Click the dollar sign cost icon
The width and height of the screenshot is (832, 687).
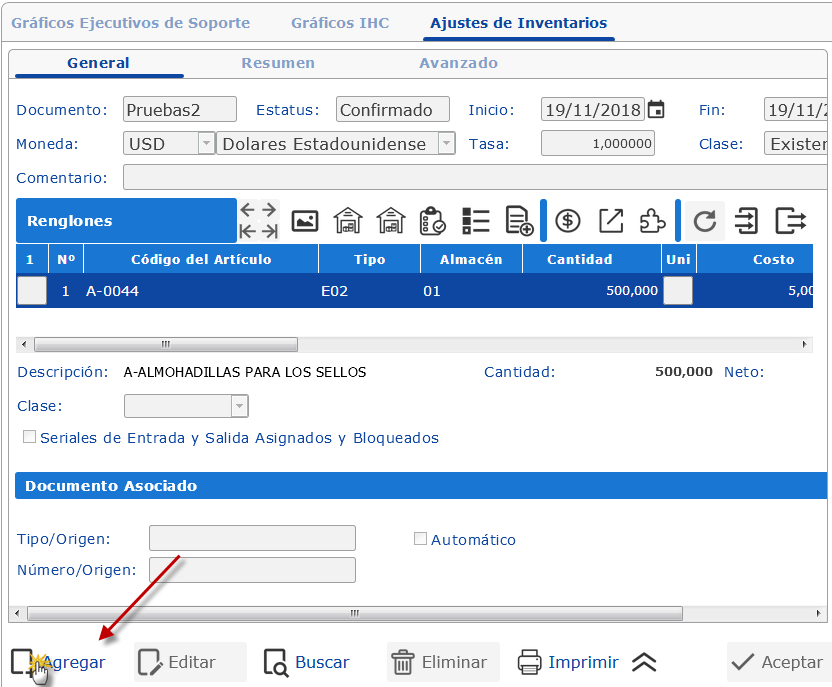coord(568,220)
